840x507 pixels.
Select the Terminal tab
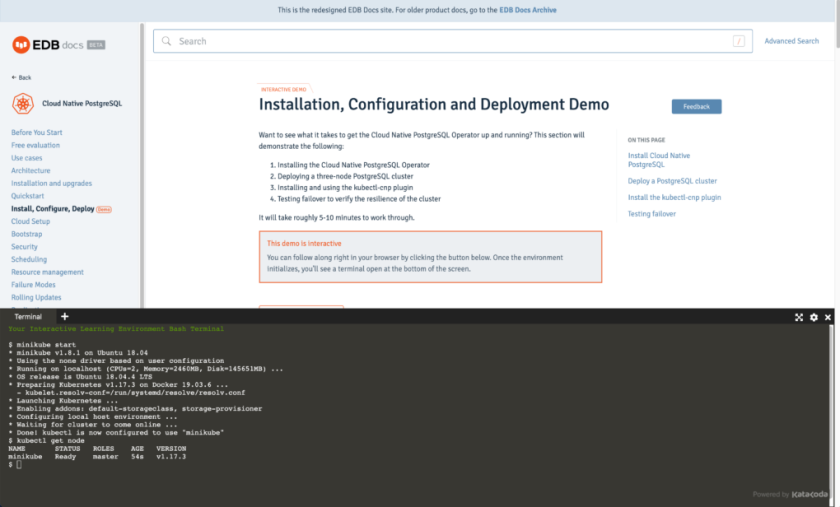pos(28,317)
